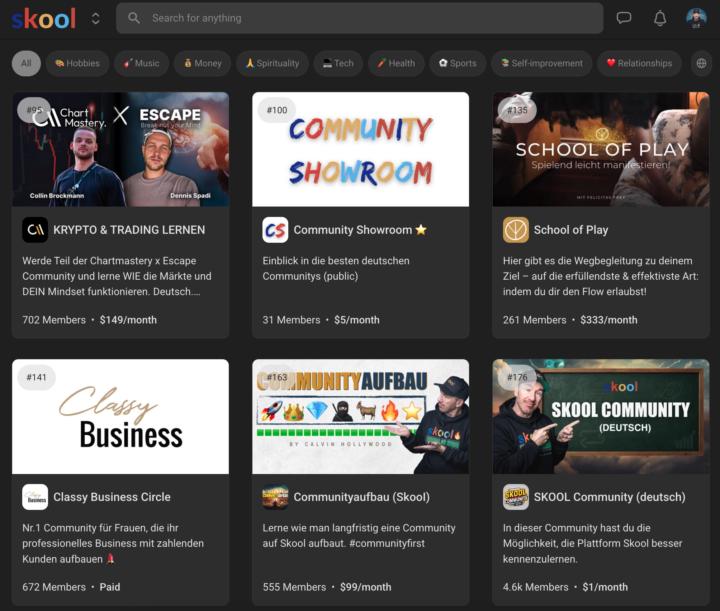Click '702 Members' text

click(x=54, y=320)
